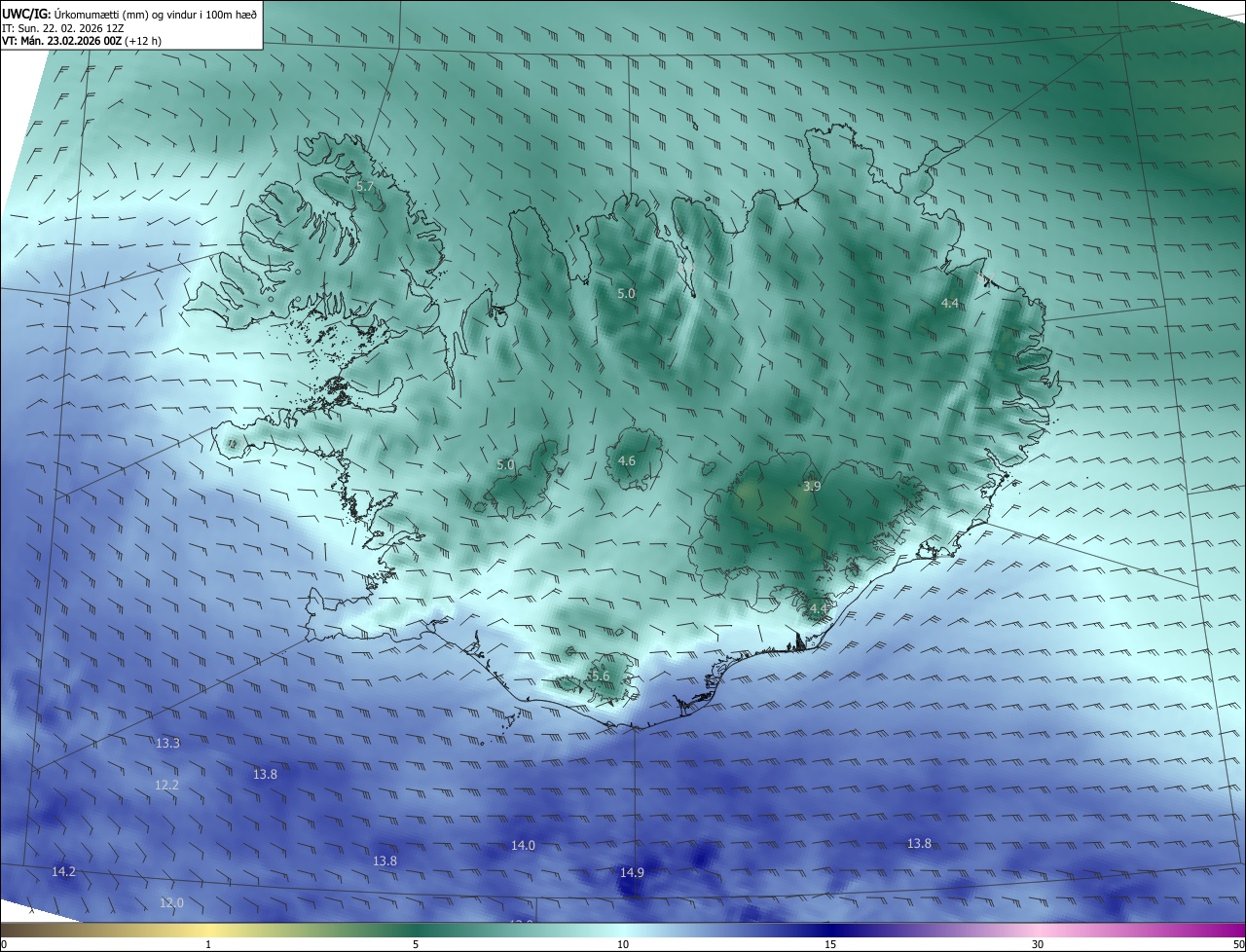Click the 4.6 value on Hofsjökull glacier
The width and height of the screenshot is (1246, 952).
click(627, 460)
